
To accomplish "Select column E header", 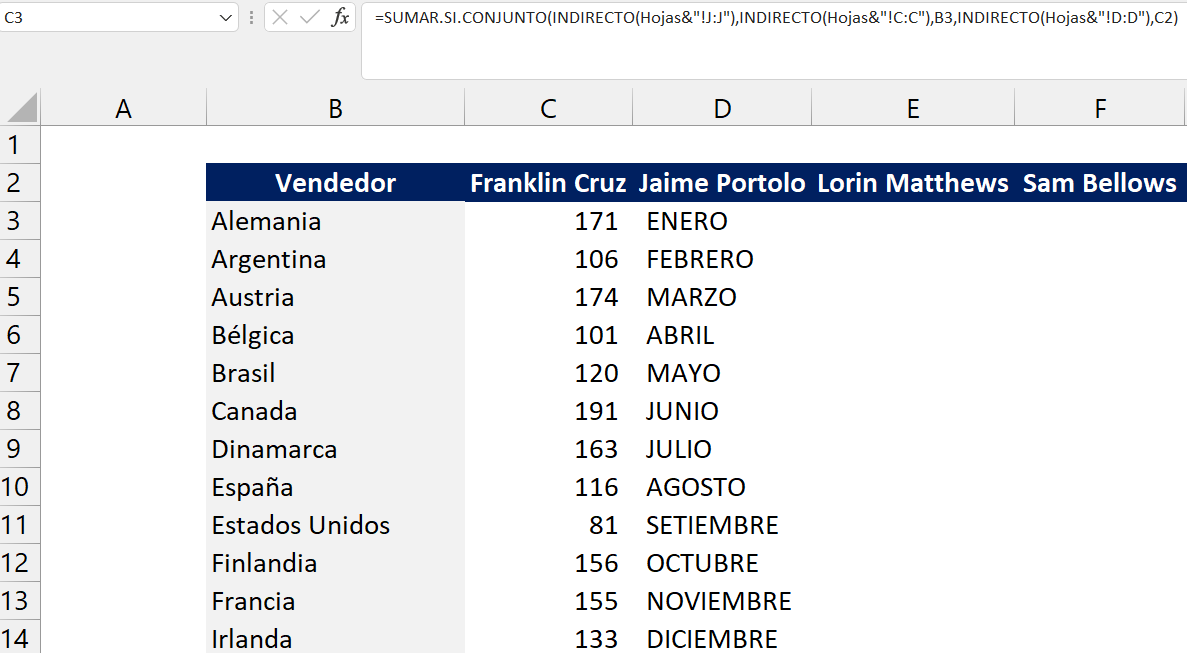I will [x=912, y=109].
